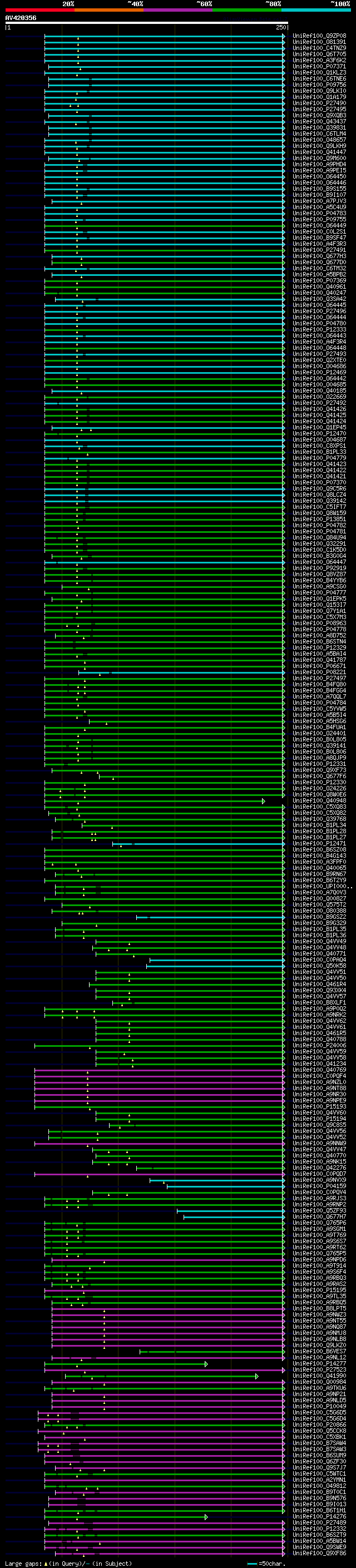Viewport: 356px width, 1568px height.
Task: Click hit label UniRef100_P27495
Action: coord(319,110)
